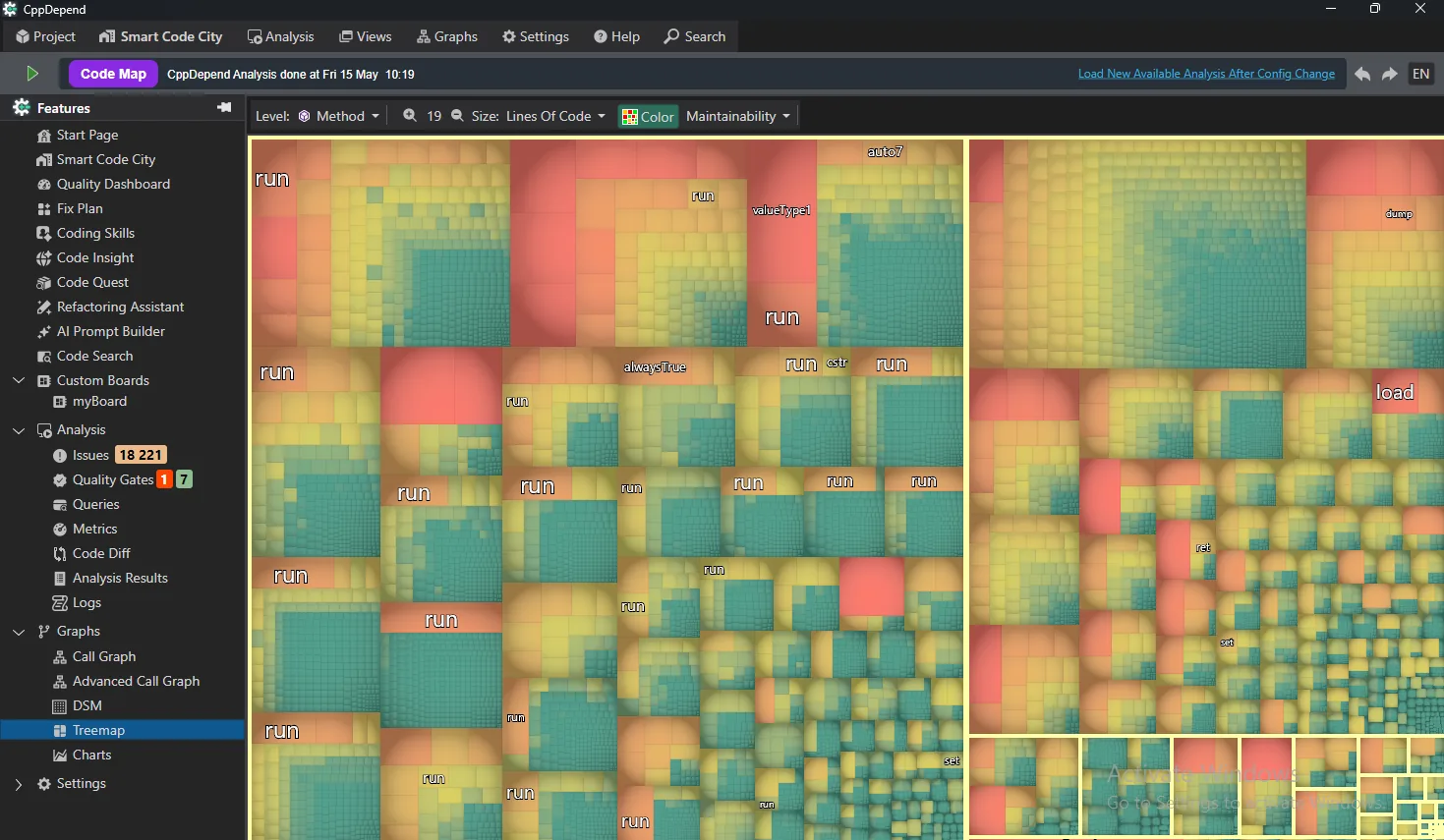Click the 18 221 issues count badge
The width and height of the screenshot is (1444, 840).
pyautogui.click(x=141, y=455)
